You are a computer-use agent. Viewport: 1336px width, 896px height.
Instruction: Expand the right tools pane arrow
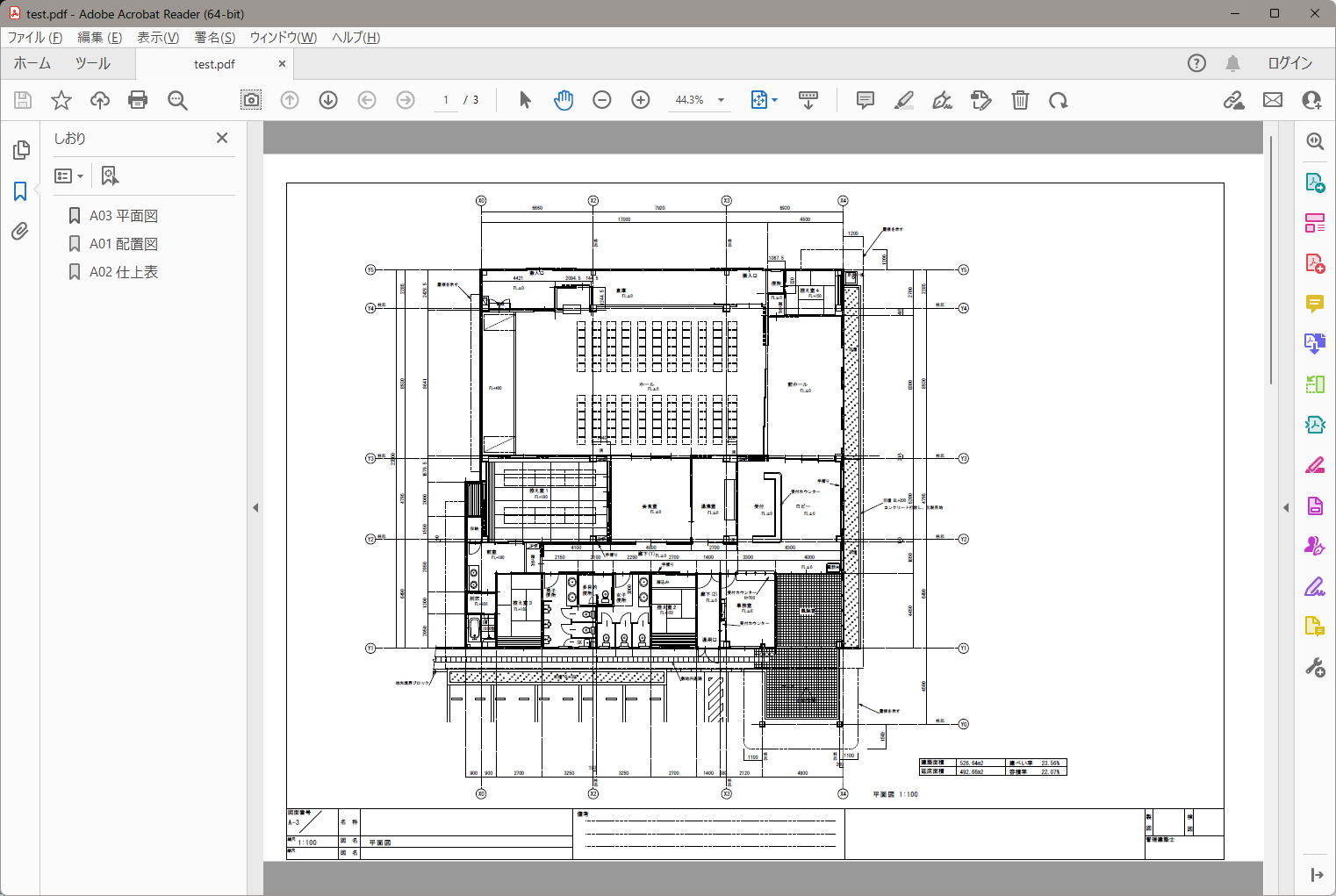click(1286, 507)
